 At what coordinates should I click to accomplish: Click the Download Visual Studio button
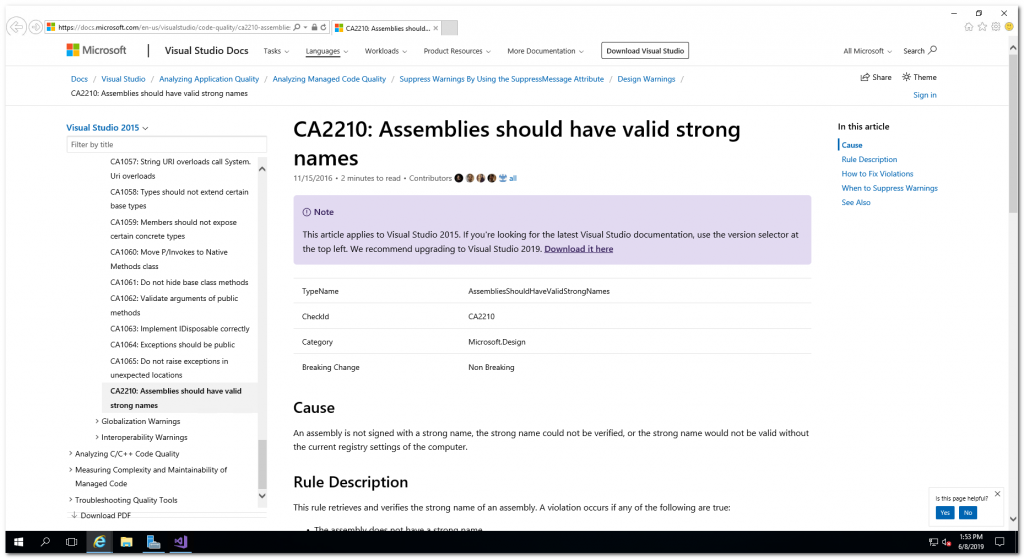click(645, 51)
